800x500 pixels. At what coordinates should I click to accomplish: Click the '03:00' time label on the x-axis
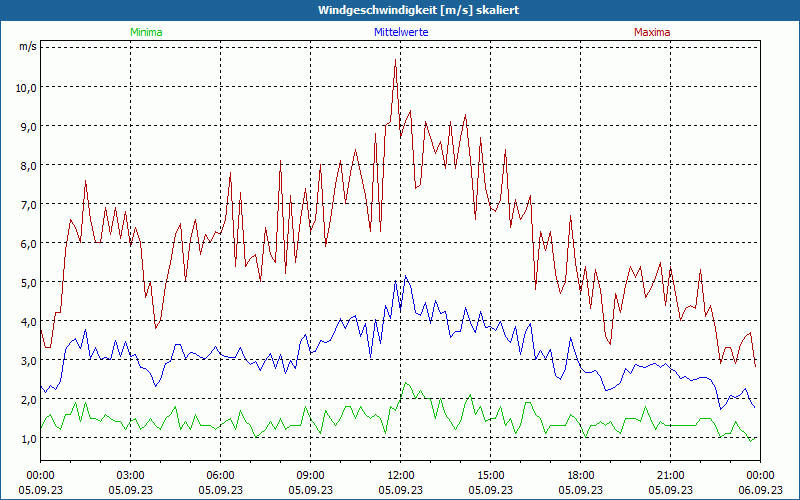coord(131,476)
